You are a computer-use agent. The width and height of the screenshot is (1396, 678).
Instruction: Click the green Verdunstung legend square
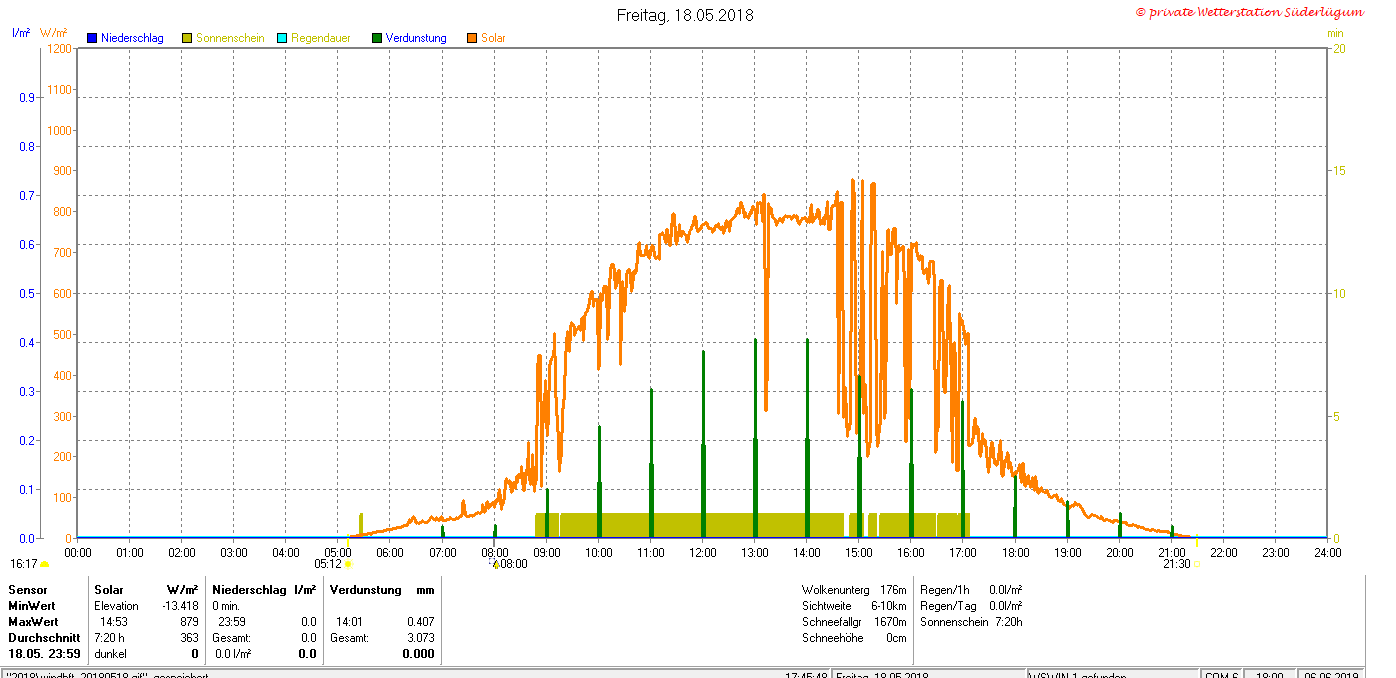(377, 38)
